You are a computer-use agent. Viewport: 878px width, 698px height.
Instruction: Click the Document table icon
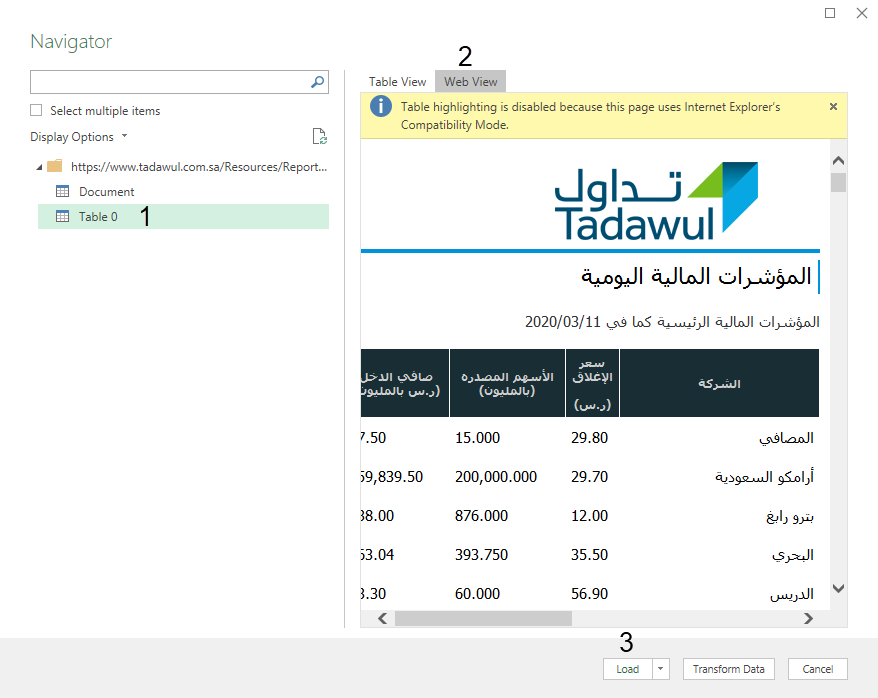pos(62,191)
